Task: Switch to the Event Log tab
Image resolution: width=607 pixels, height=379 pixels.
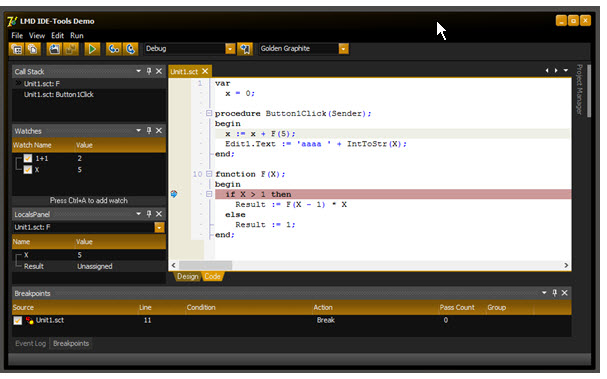Action: point(30,343)
